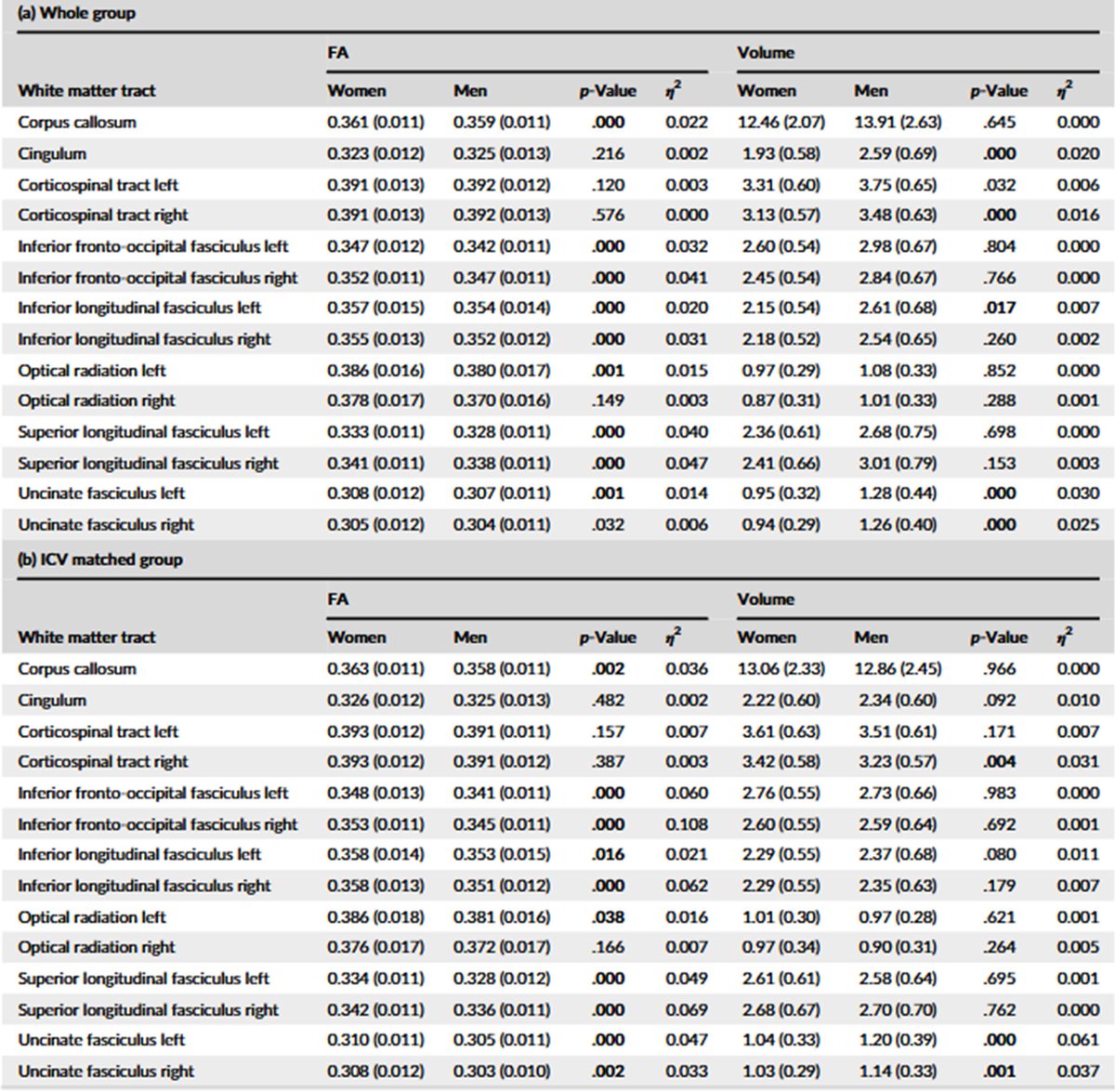Click "Superior longitudinal fasciculus left" in Whole group table

pos(143,432)
